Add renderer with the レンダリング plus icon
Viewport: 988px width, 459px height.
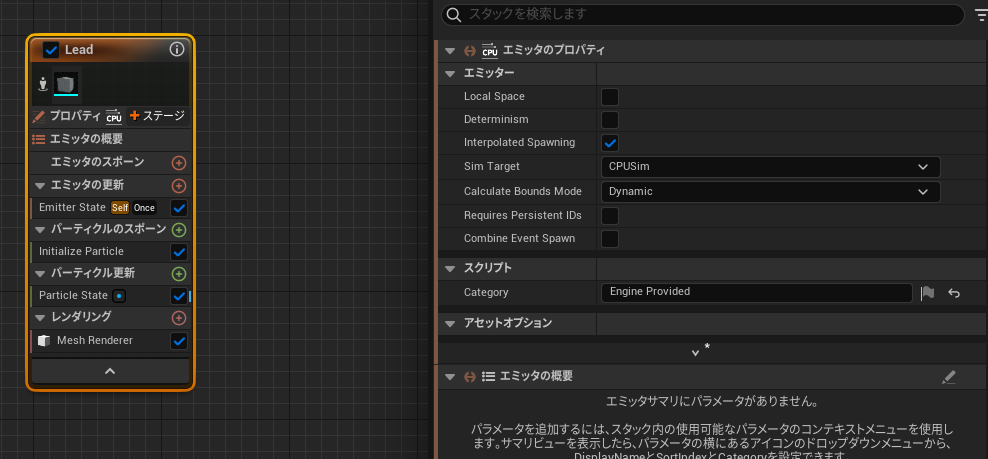179,317
